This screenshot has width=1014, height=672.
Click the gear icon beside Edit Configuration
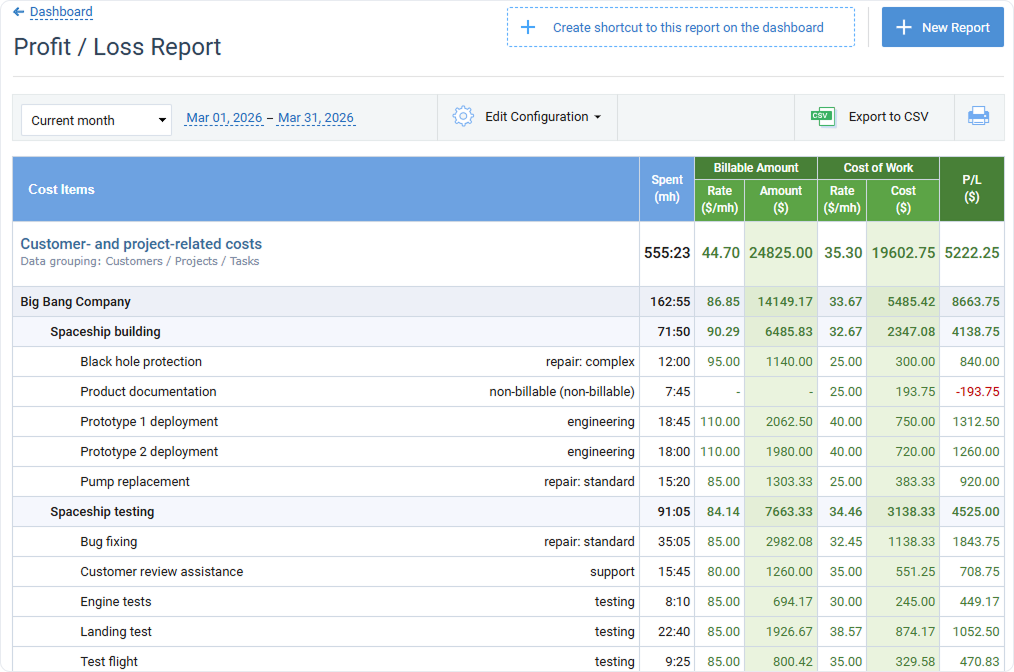463,116
